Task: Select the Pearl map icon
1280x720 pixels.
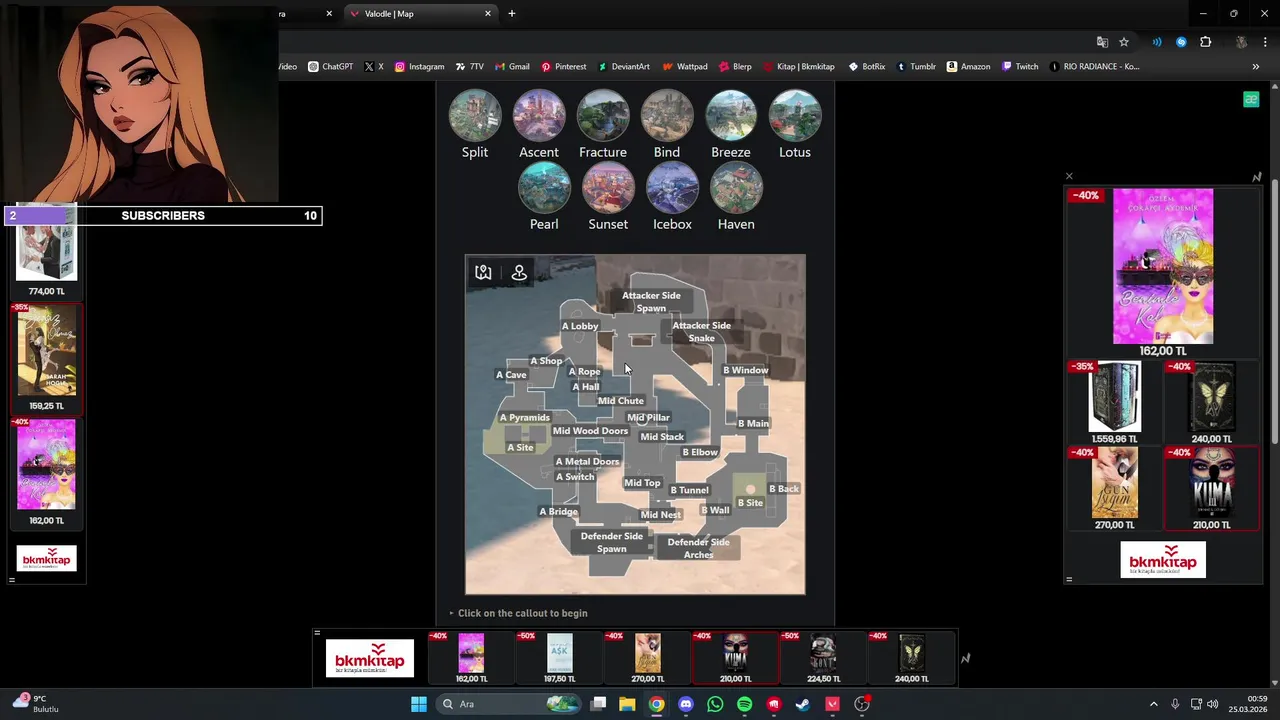Action: pos(544,188)
